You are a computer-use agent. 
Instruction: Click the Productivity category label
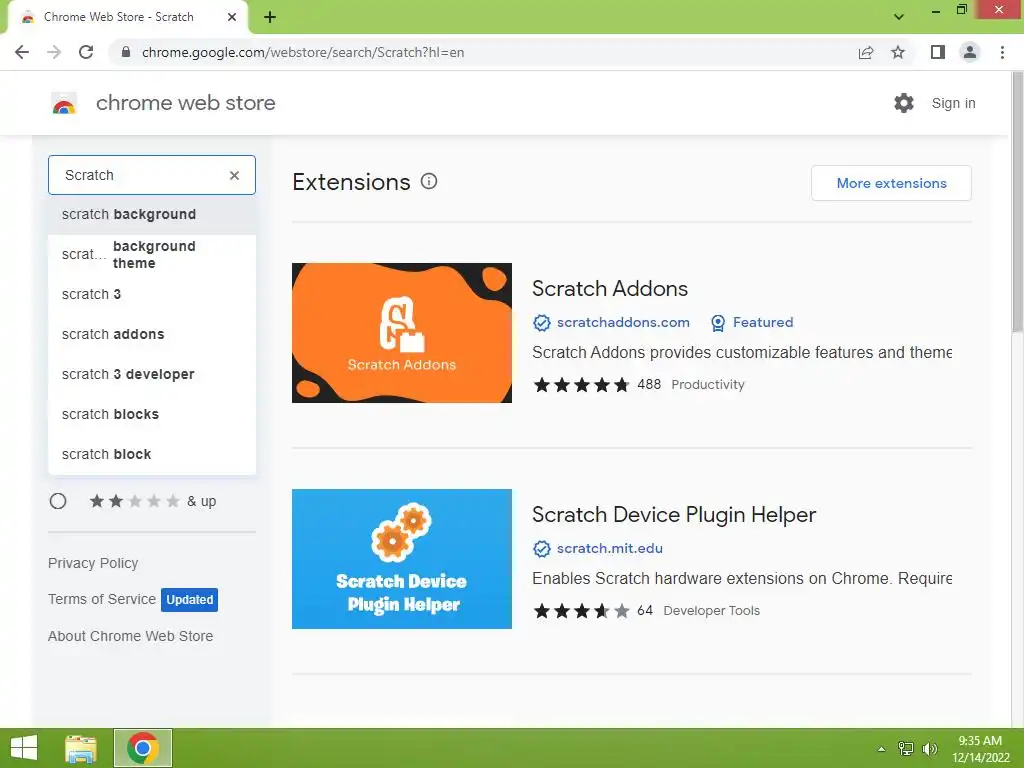pos(708,385)
